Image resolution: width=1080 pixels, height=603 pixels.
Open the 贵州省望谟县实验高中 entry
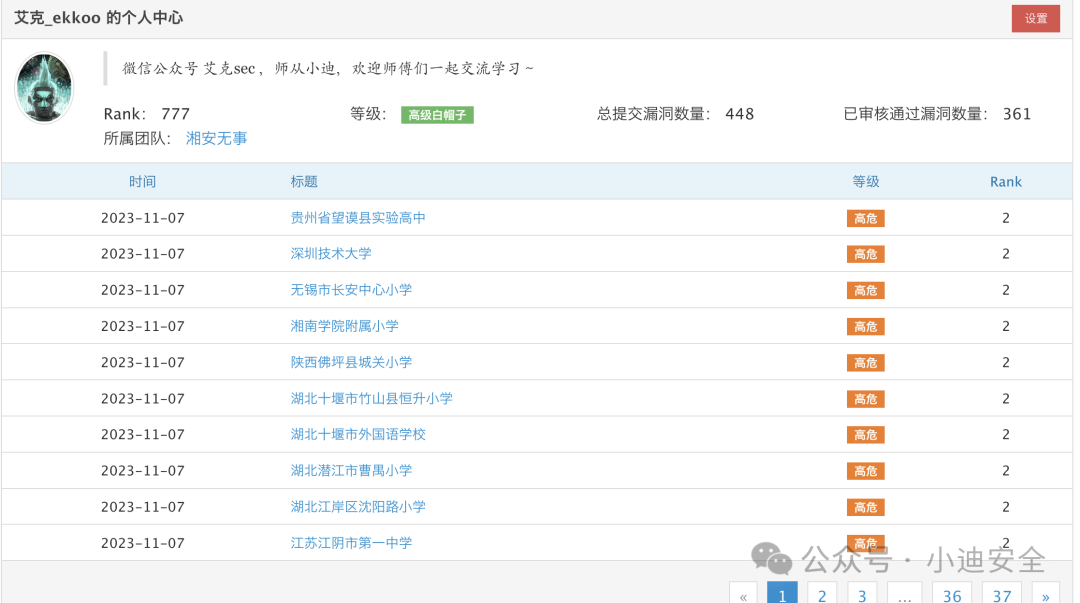tap(358, 218)
